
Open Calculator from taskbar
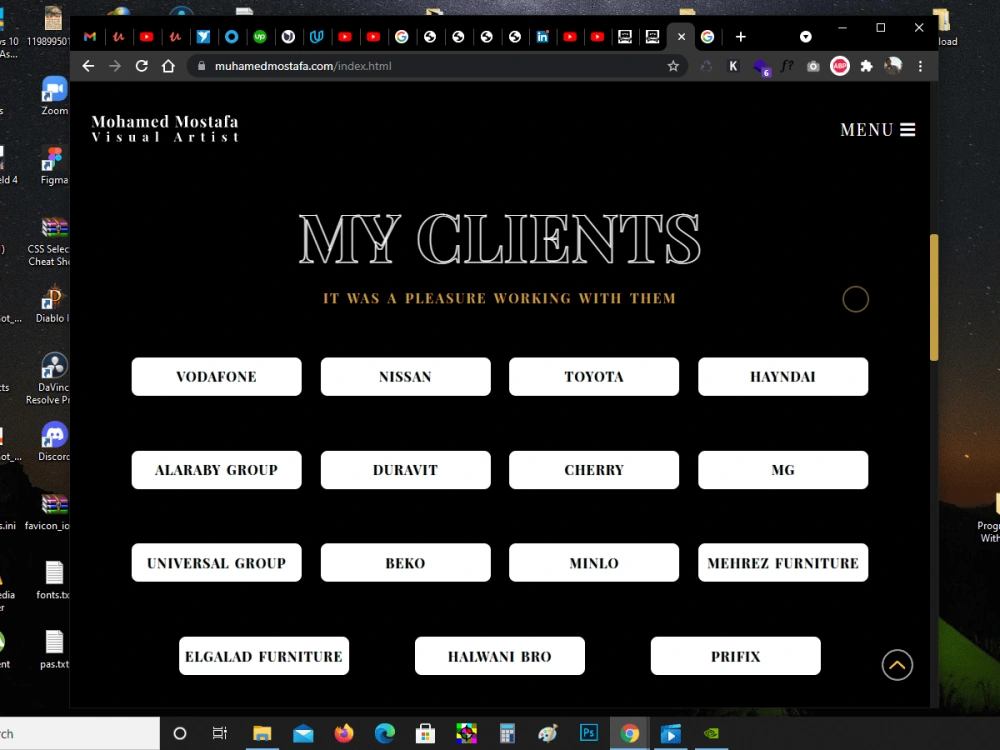pyautogui.click(x=507, y=733)
